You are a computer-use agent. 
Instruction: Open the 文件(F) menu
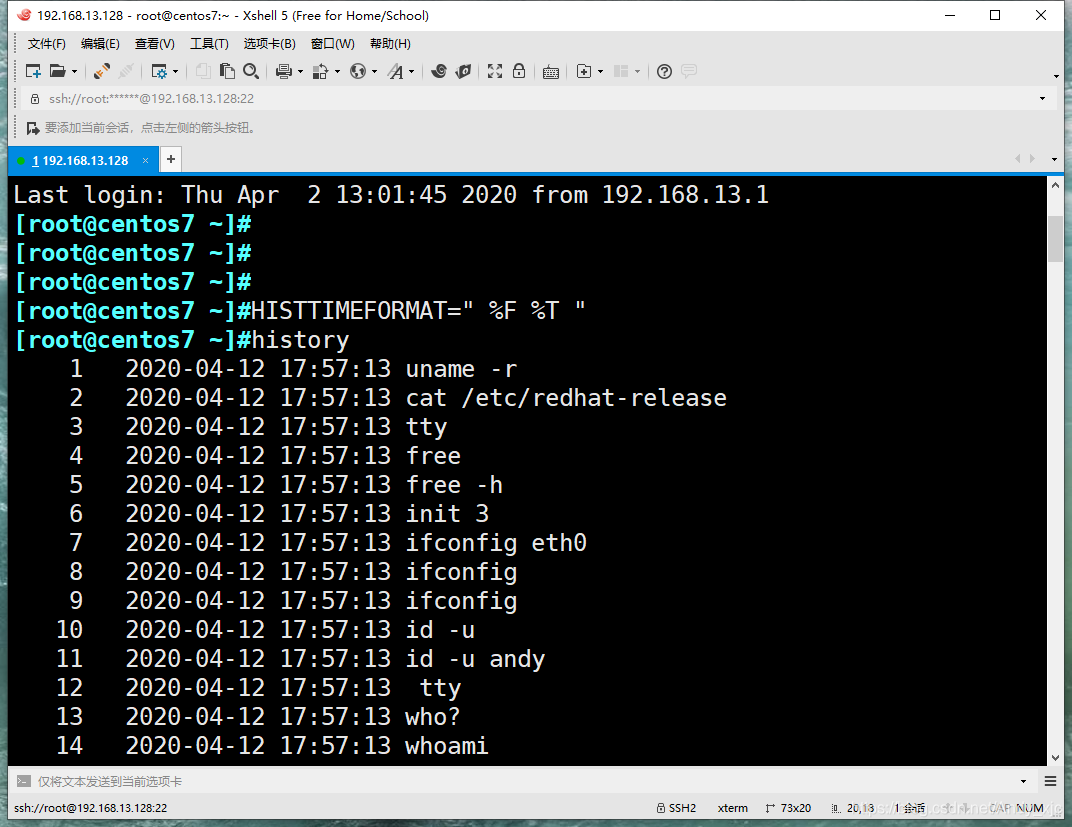[46, 44]
